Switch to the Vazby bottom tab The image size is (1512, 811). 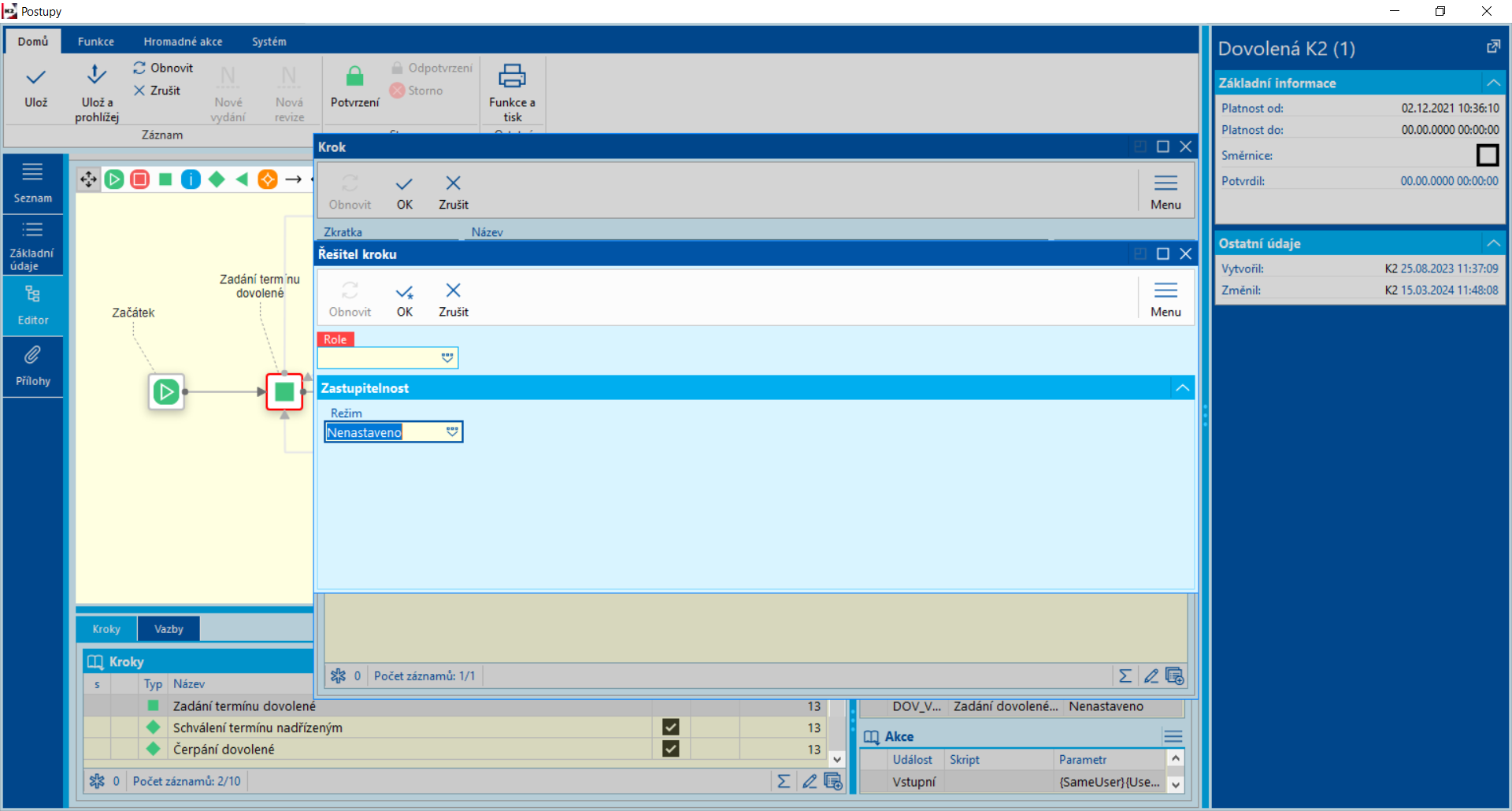click(169, 628)
